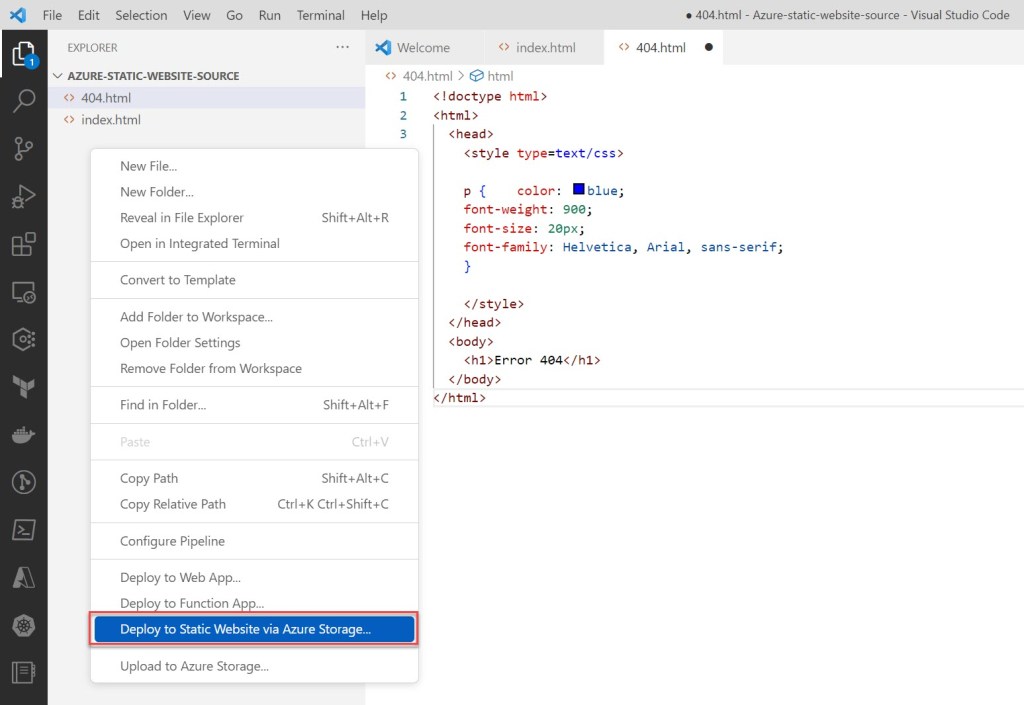Open the Extensions view
Screen dimensions: 1024x705
click(x=24, y=245)
